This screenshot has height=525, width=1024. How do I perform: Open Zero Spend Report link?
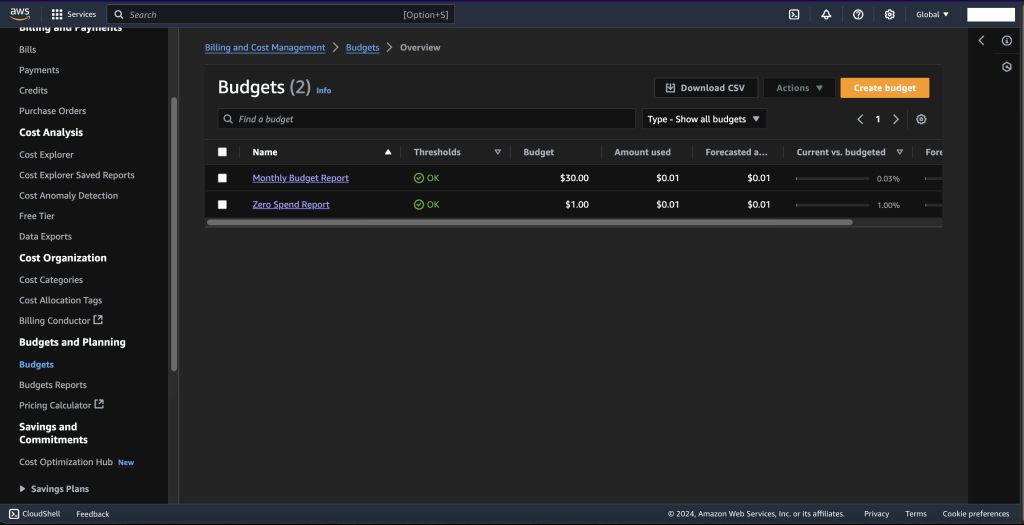(291, 204)
